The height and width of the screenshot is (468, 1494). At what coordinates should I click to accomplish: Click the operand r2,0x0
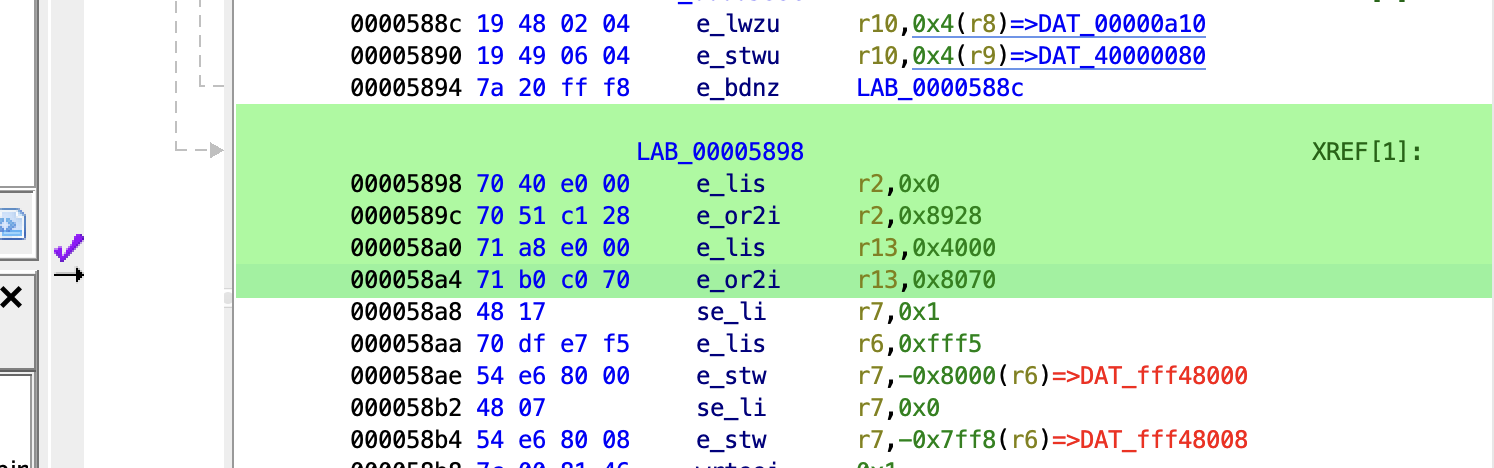pyautogui.click(x=898, y=184)
